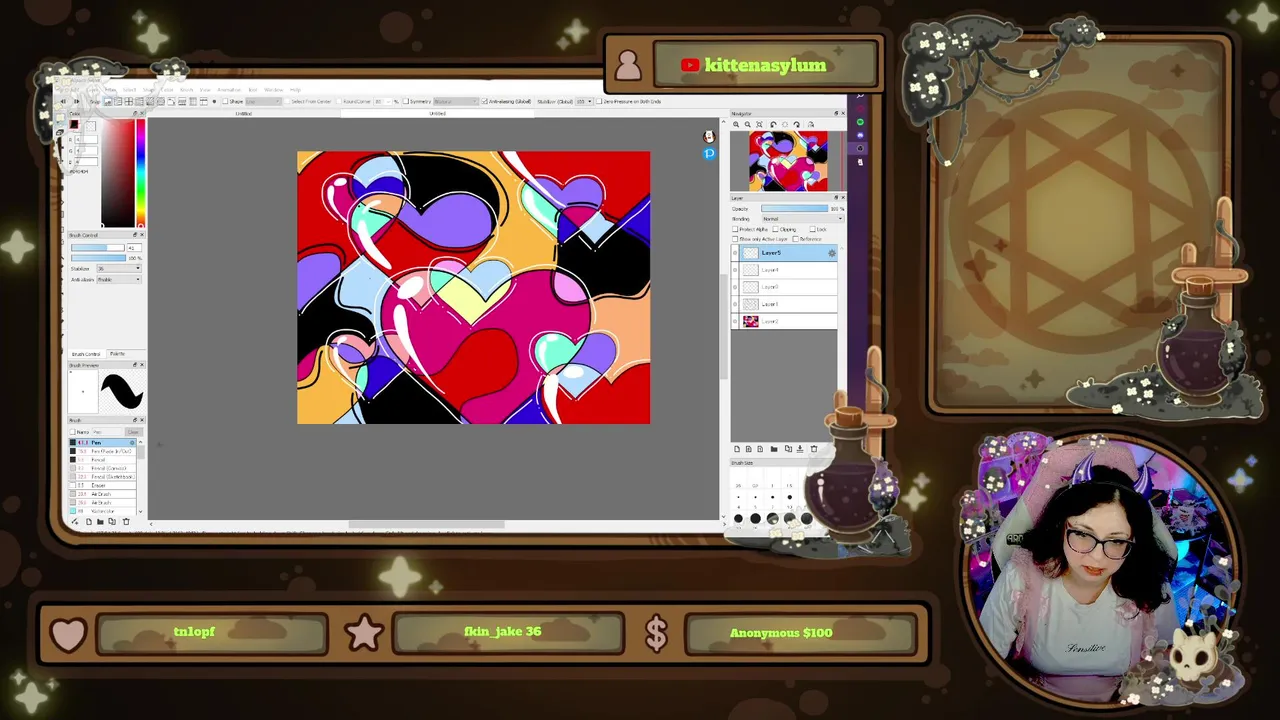Toggle the Anti-aliasing (Global) checkbox
The image size is (1280, 720).
pyautogui.click(x=484, y=101)
